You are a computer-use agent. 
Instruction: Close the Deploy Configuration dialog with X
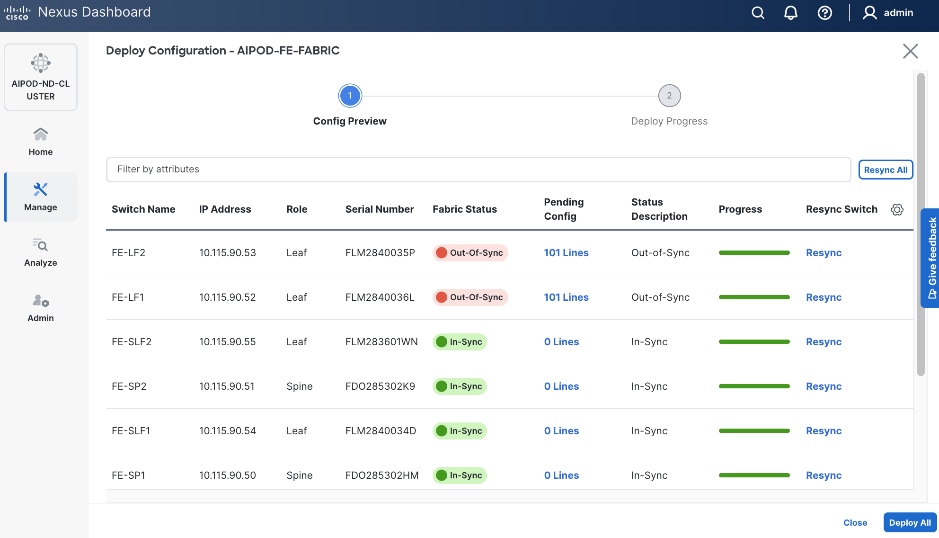click(910, 51)
